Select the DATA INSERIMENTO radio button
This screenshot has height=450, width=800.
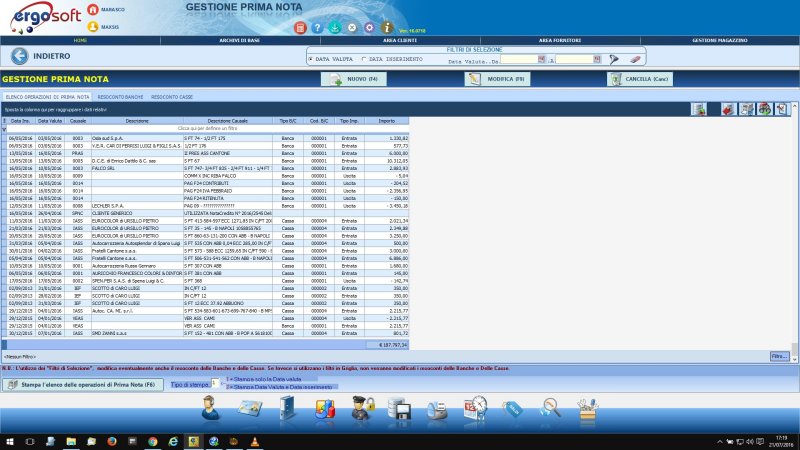click(x=364, y=59)
